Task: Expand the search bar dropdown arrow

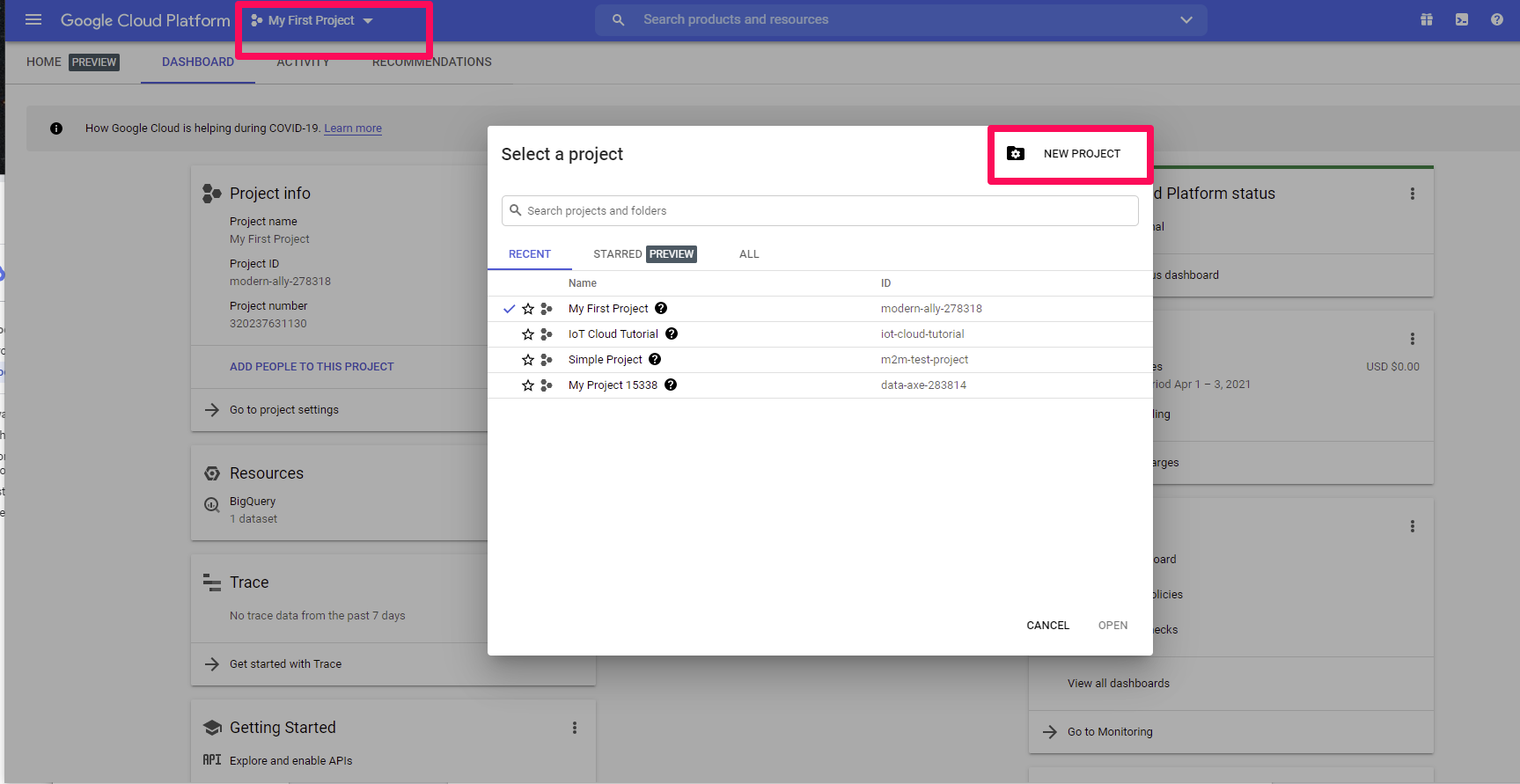Action: click(x=1186, y=19)
